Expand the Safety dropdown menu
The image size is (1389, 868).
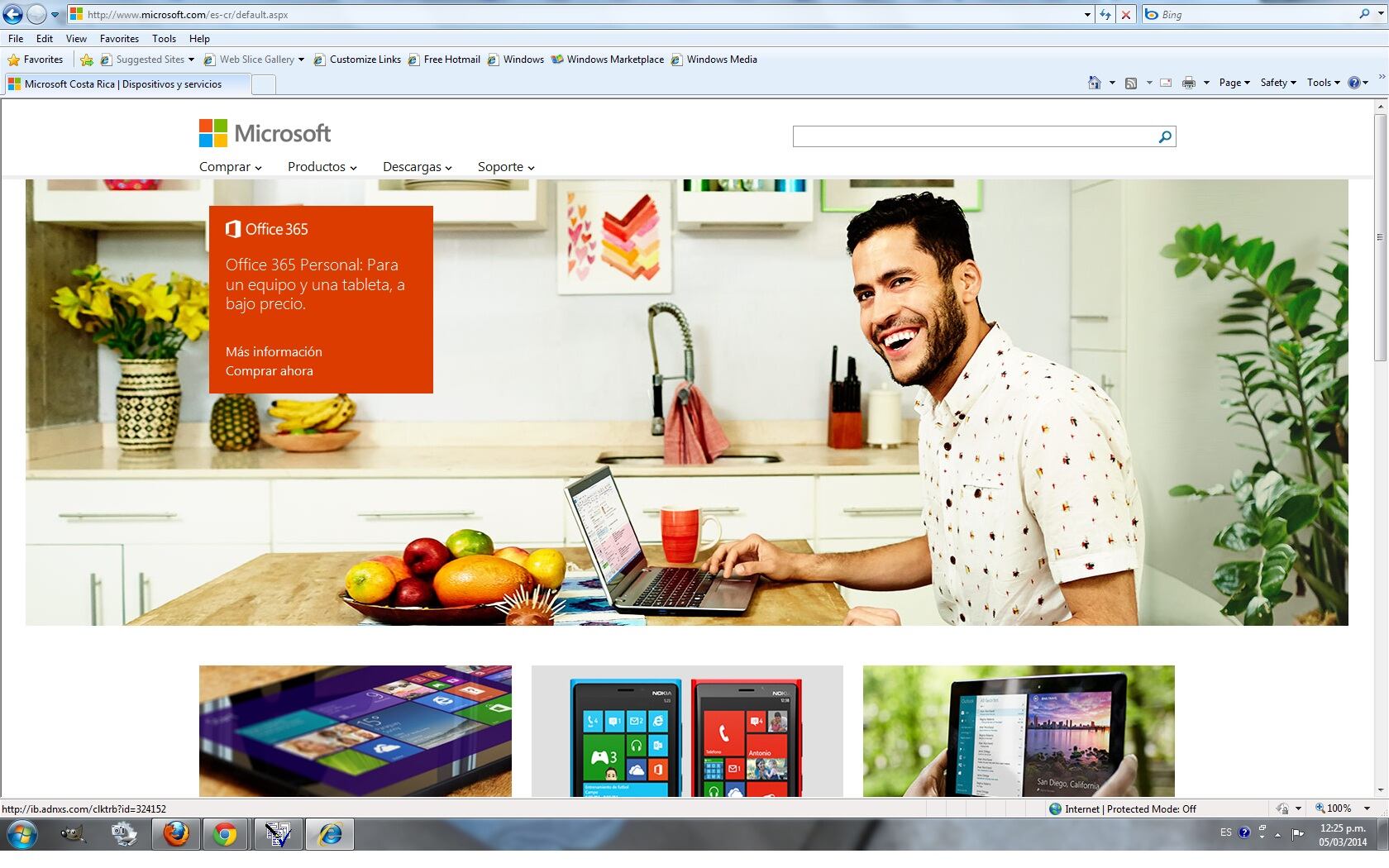click(1277, 83)
